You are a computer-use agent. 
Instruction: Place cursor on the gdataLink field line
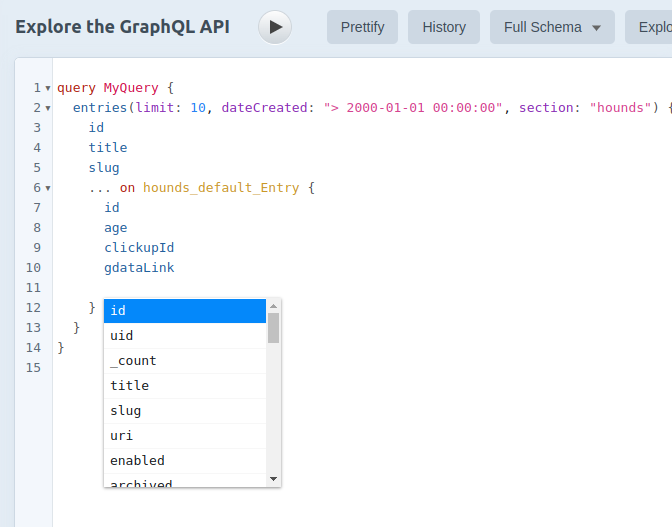(x=139, y=268)
